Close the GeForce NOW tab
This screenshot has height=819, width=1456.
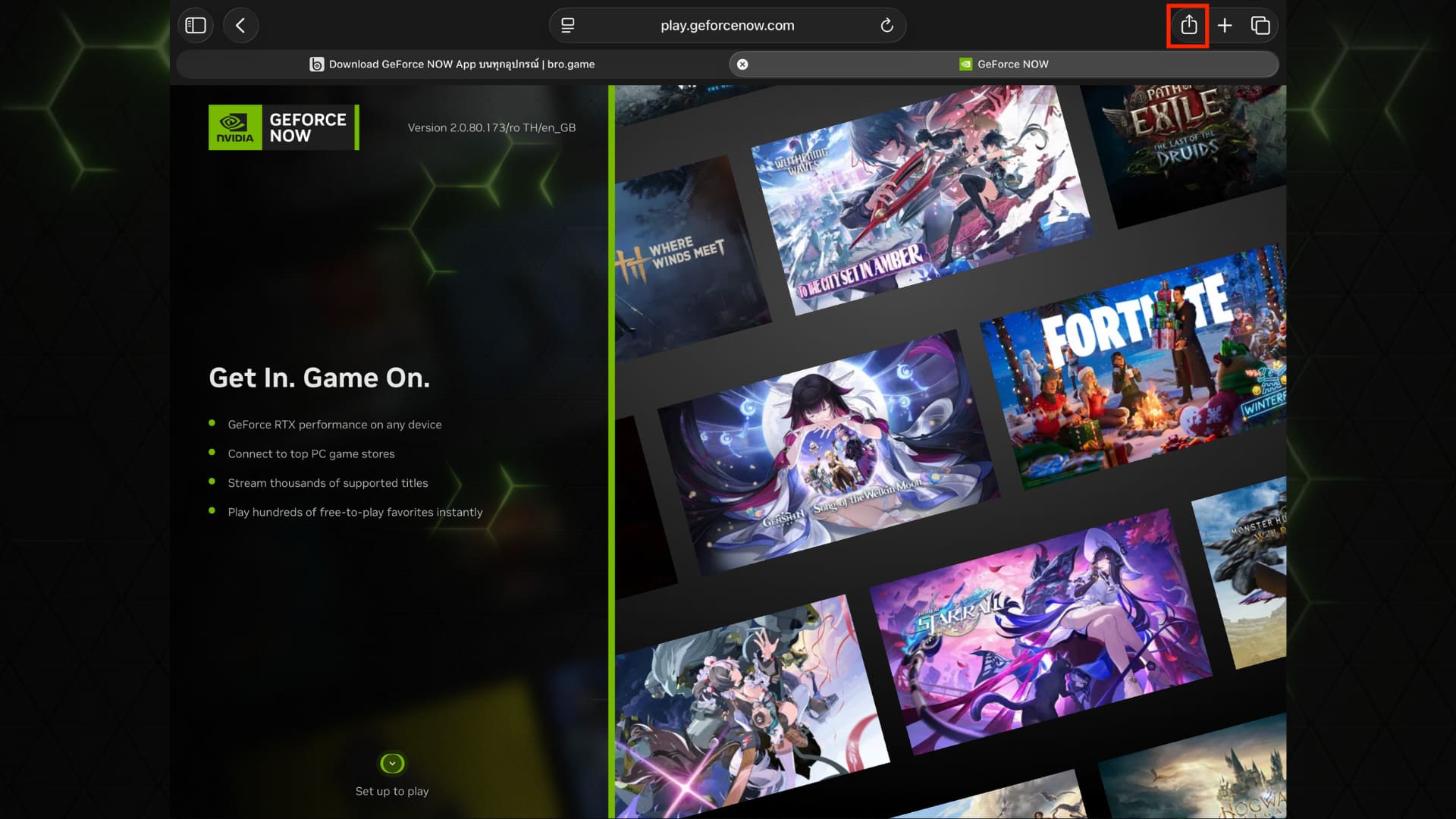coord(742,64)
